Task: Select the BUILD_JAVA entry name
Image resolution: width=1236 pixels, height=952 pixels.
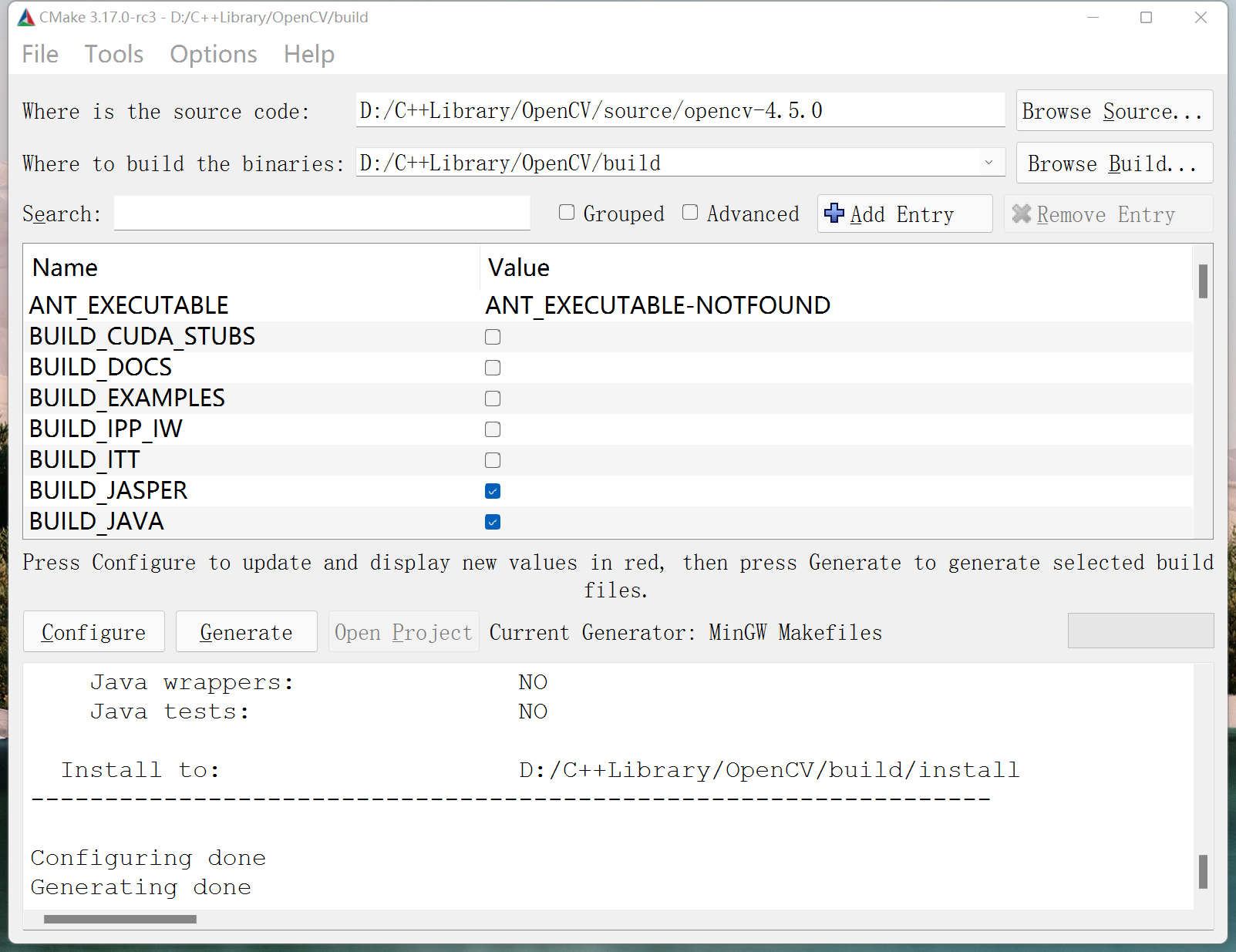Action: 97,522
